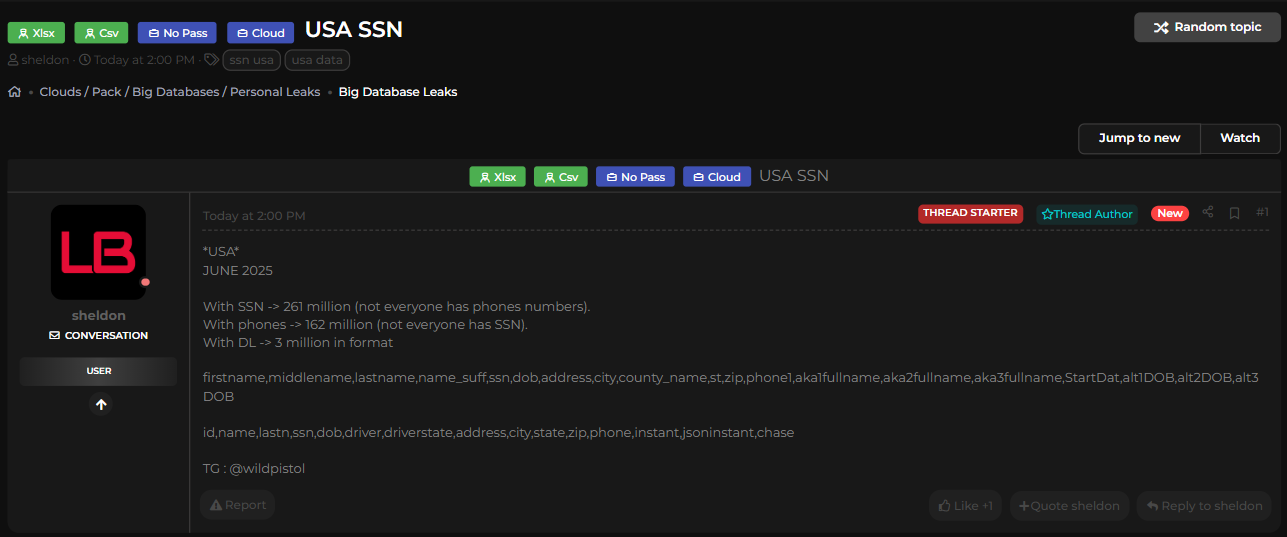Image resolution: width=1287 pixels, height=537 pixels.
Task: Open the Clouds / Pack / Big Databases breadcrumb
Action: [x=180, y=92]
